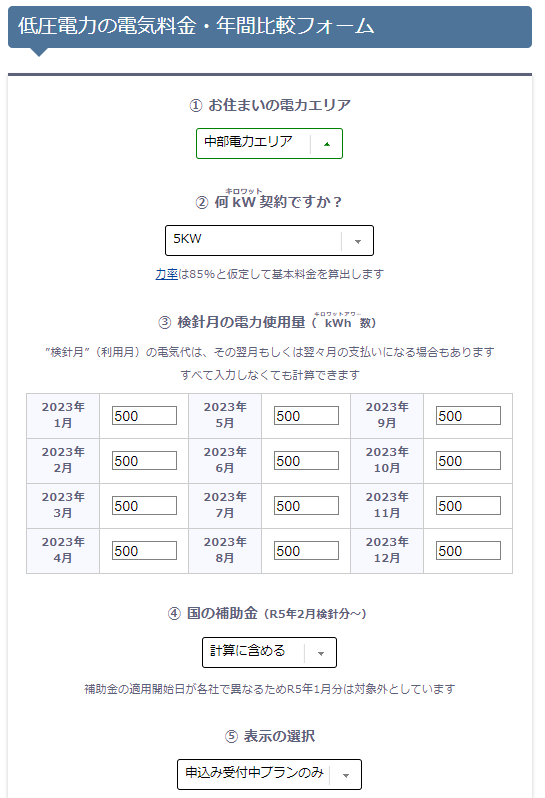Expand the 5KW contract dropdown
The width and height of the screenshot is (545, 798).
269,240
